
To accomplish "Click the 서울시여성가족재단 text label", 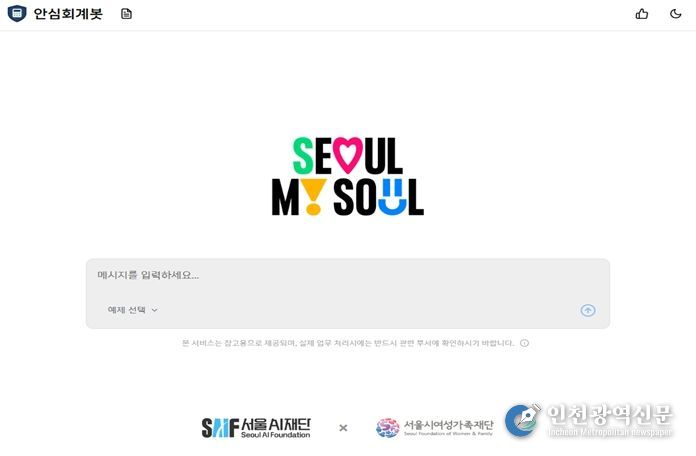I will 448,424.
